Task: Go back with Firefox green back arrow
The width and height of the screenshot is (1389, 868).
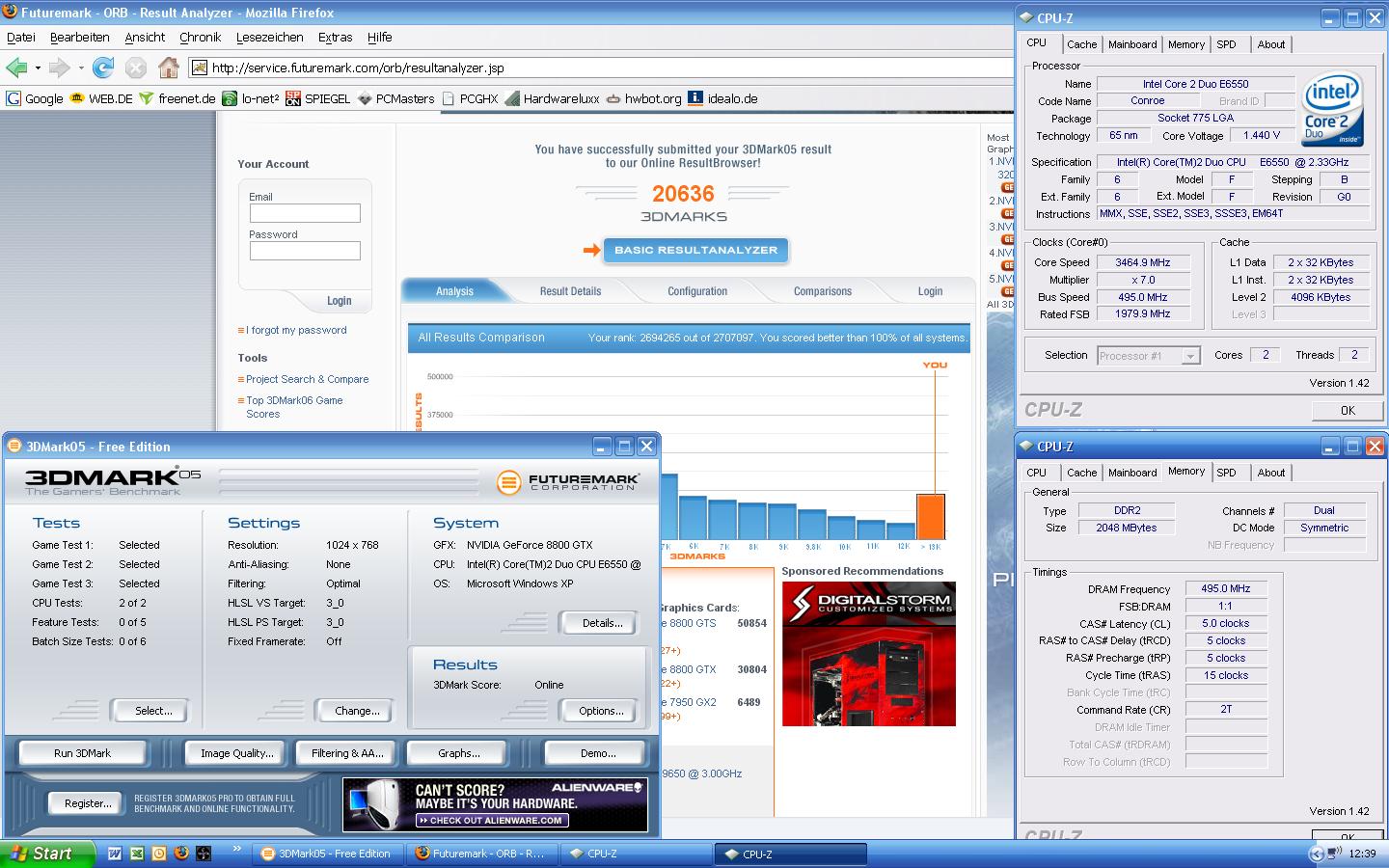Action: 16,68
